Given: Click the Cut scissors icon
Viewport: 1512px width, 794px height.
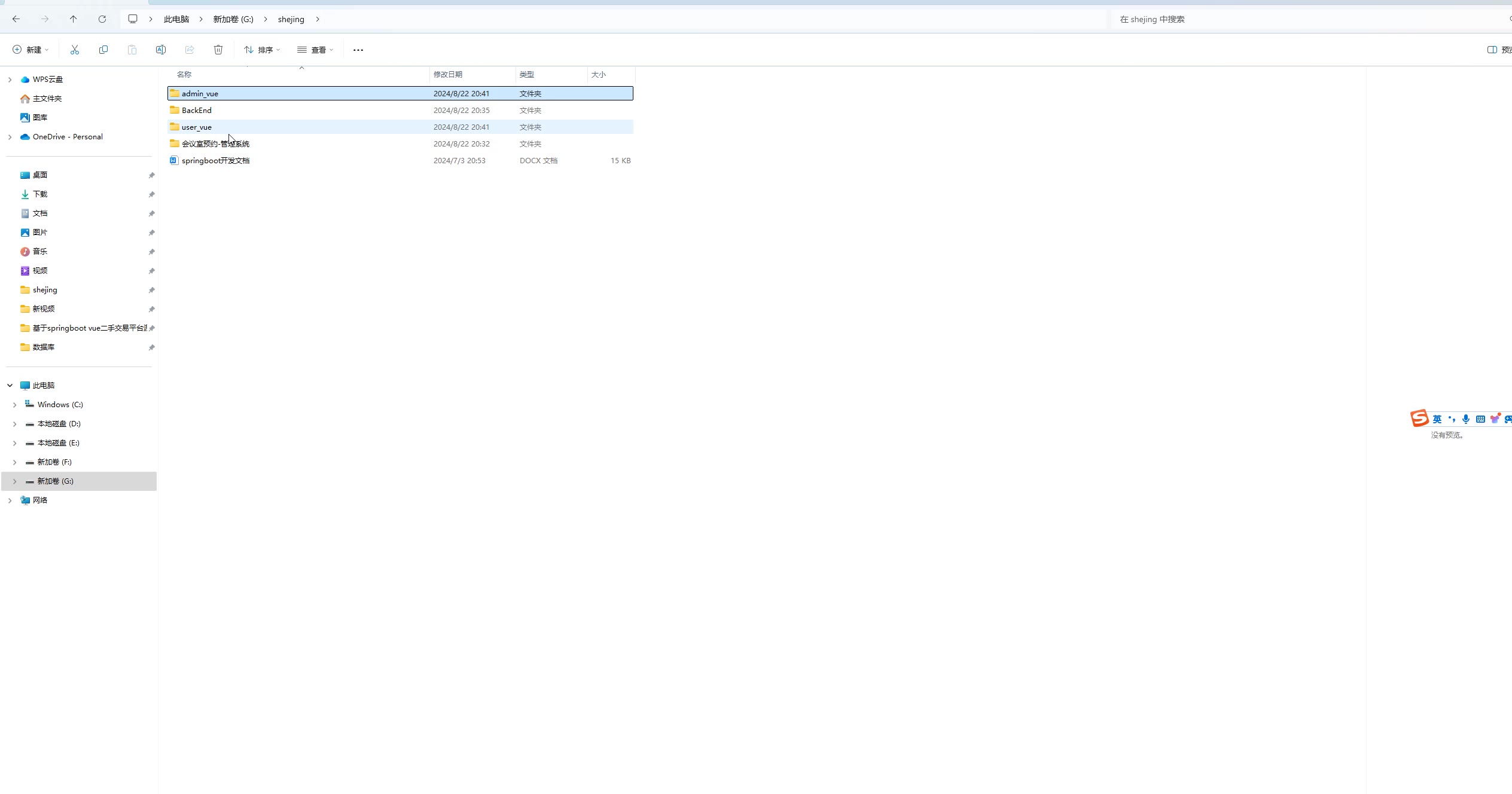Looking at the screenshot, I should coord(75,50).
